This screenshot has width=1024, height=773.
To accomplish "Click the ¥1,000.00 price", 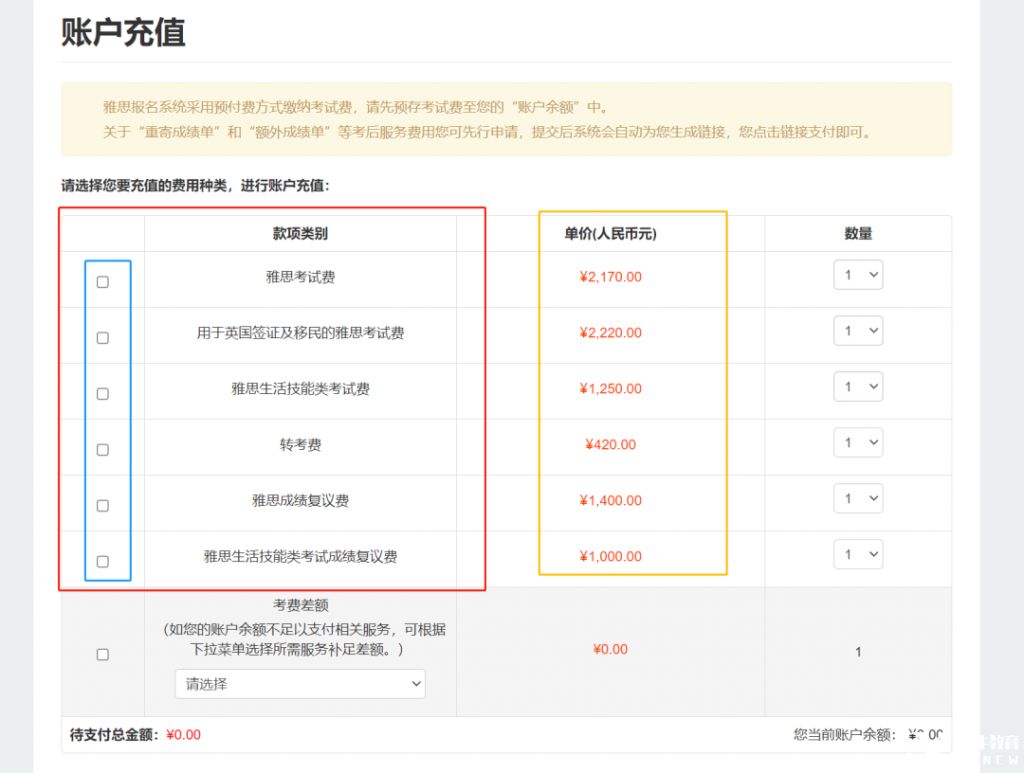I will click(x=611, y=556).
